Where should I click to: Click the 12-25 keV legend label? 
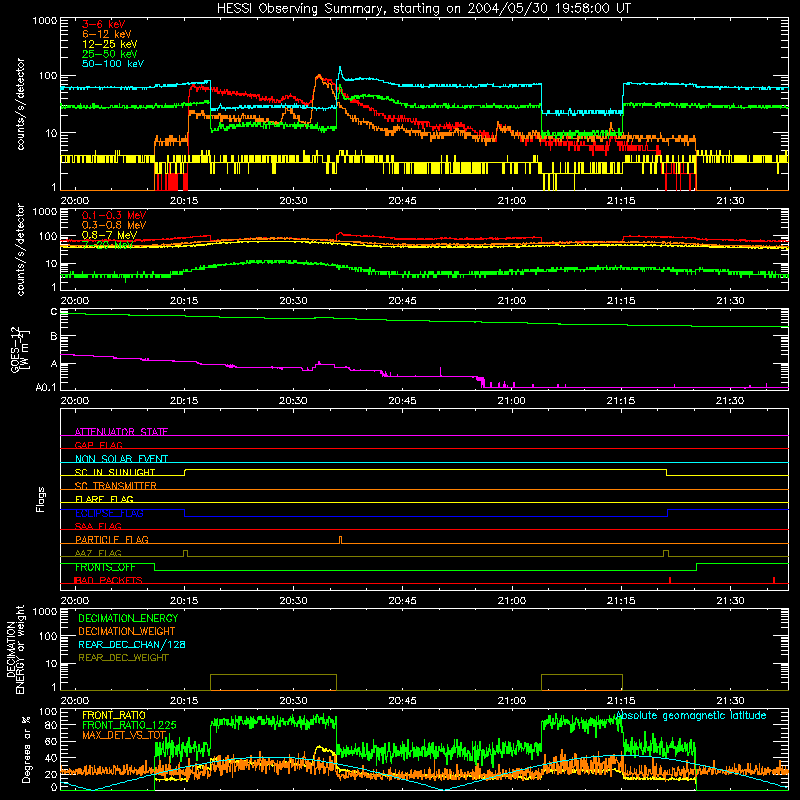point(109,44)
